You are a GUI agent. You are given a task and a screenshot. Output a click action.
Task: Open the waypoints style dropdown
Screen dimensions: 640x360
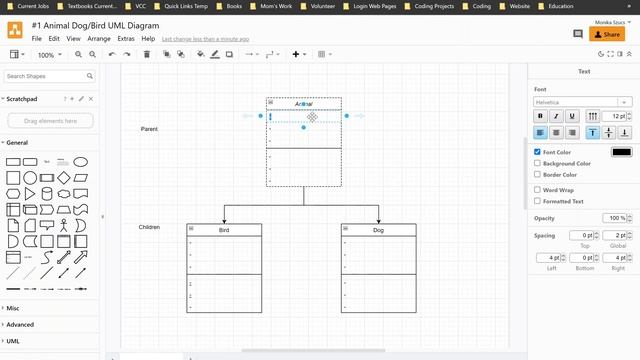coord(273,54)
